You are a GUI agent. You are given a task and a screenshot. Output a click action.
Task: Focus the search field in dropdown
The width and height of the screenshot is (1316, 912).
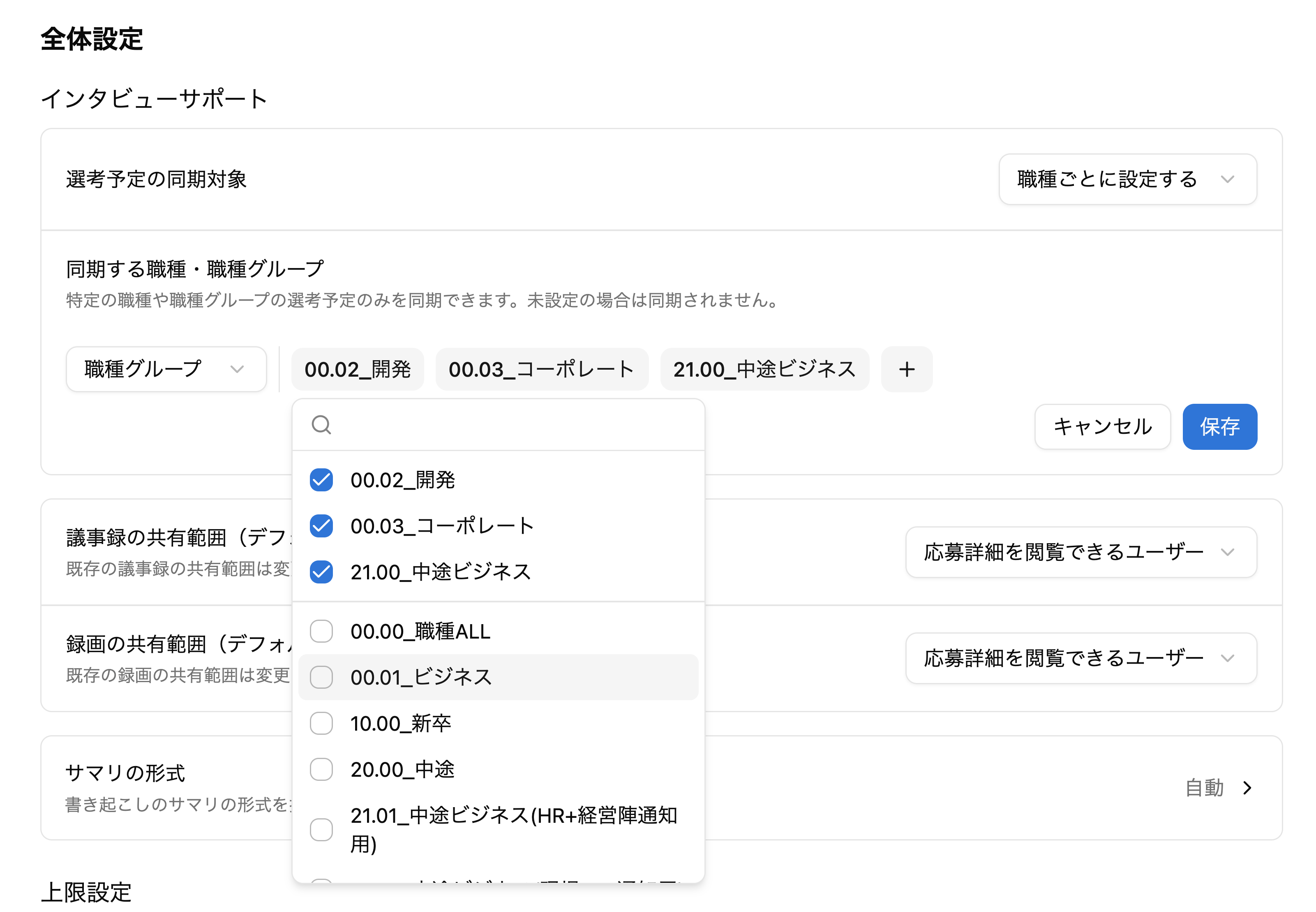tap(514, 425)
